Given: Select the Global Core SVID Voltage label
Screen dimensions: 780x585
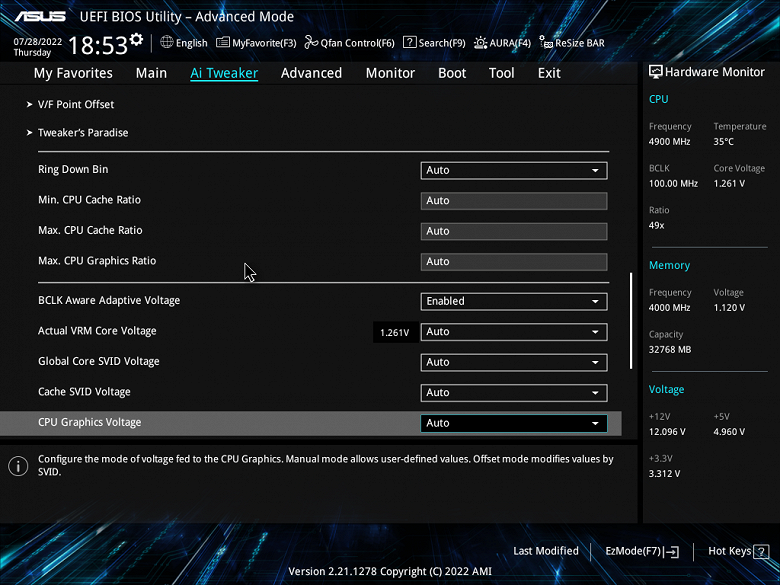Looking at the screenshot, I should [x=98, y=361].
